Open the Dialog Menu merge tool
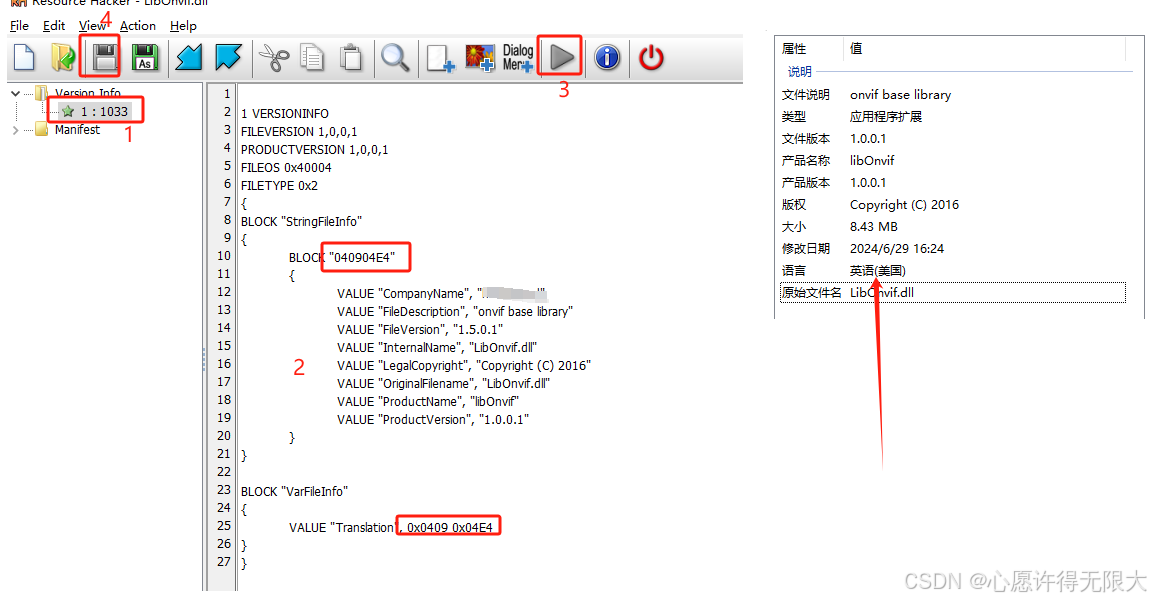 pyautogui.click(x=518, y=57)
